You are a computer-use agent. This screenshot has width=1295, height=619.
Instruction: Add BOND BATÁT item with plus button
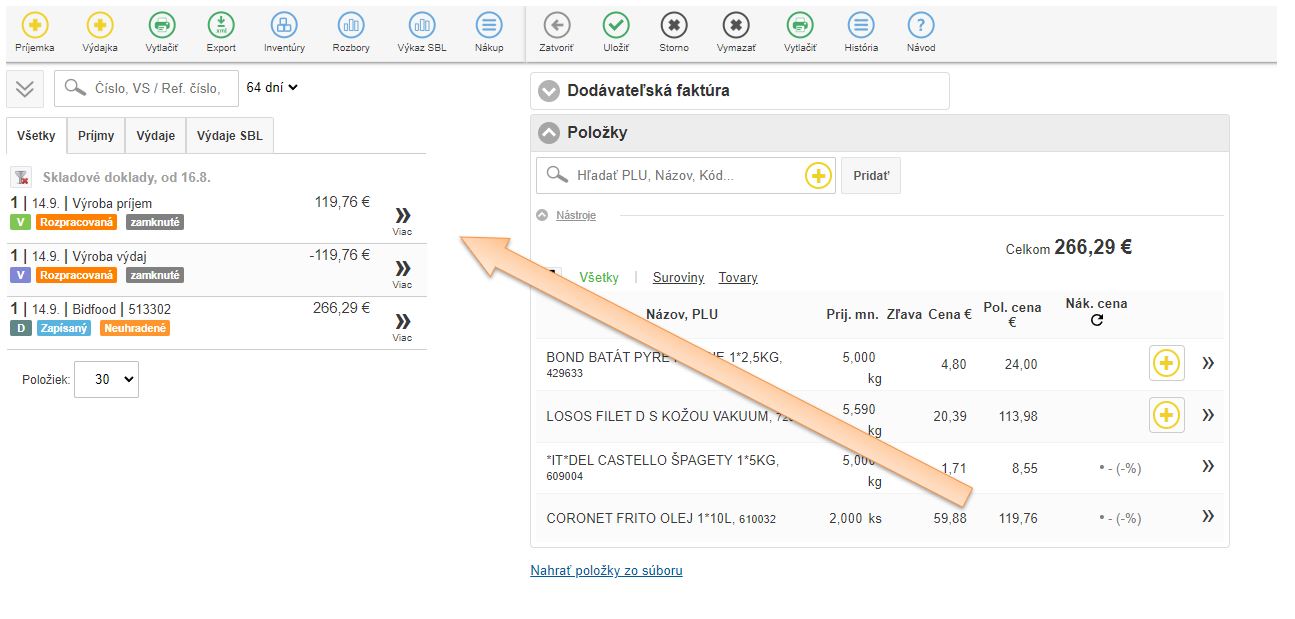(x=1166, y=363)
